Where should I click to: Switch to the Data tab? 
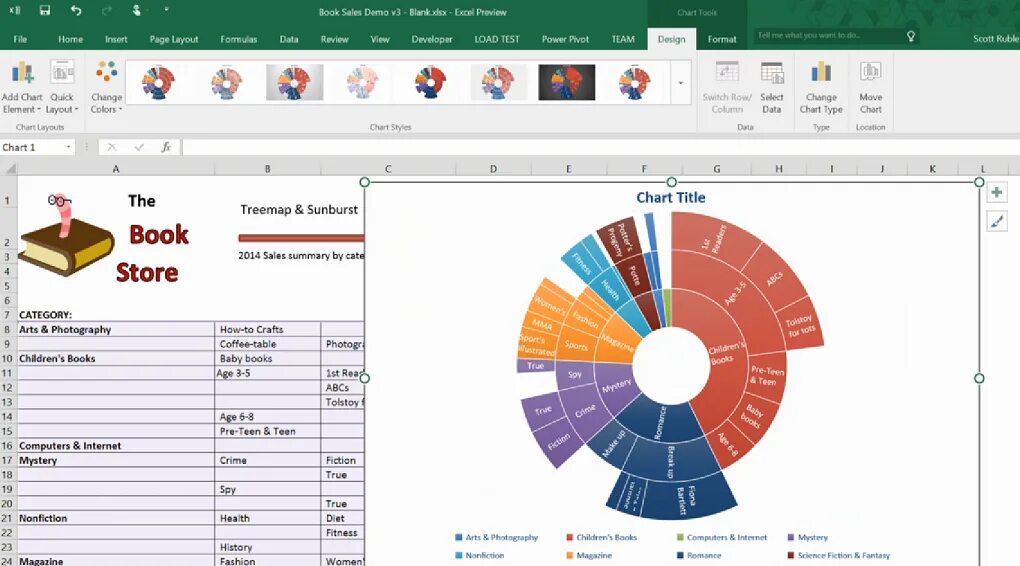pos(288,39)
